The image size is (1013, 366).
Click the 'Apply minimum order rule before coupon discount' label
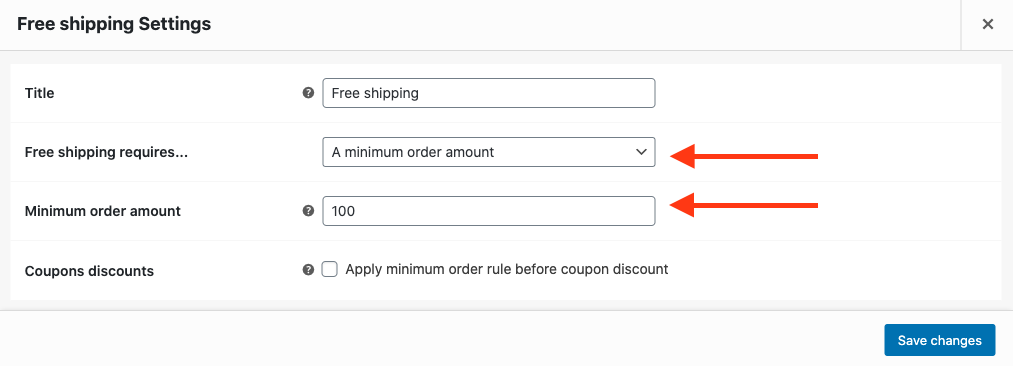(x=506, y=269)
